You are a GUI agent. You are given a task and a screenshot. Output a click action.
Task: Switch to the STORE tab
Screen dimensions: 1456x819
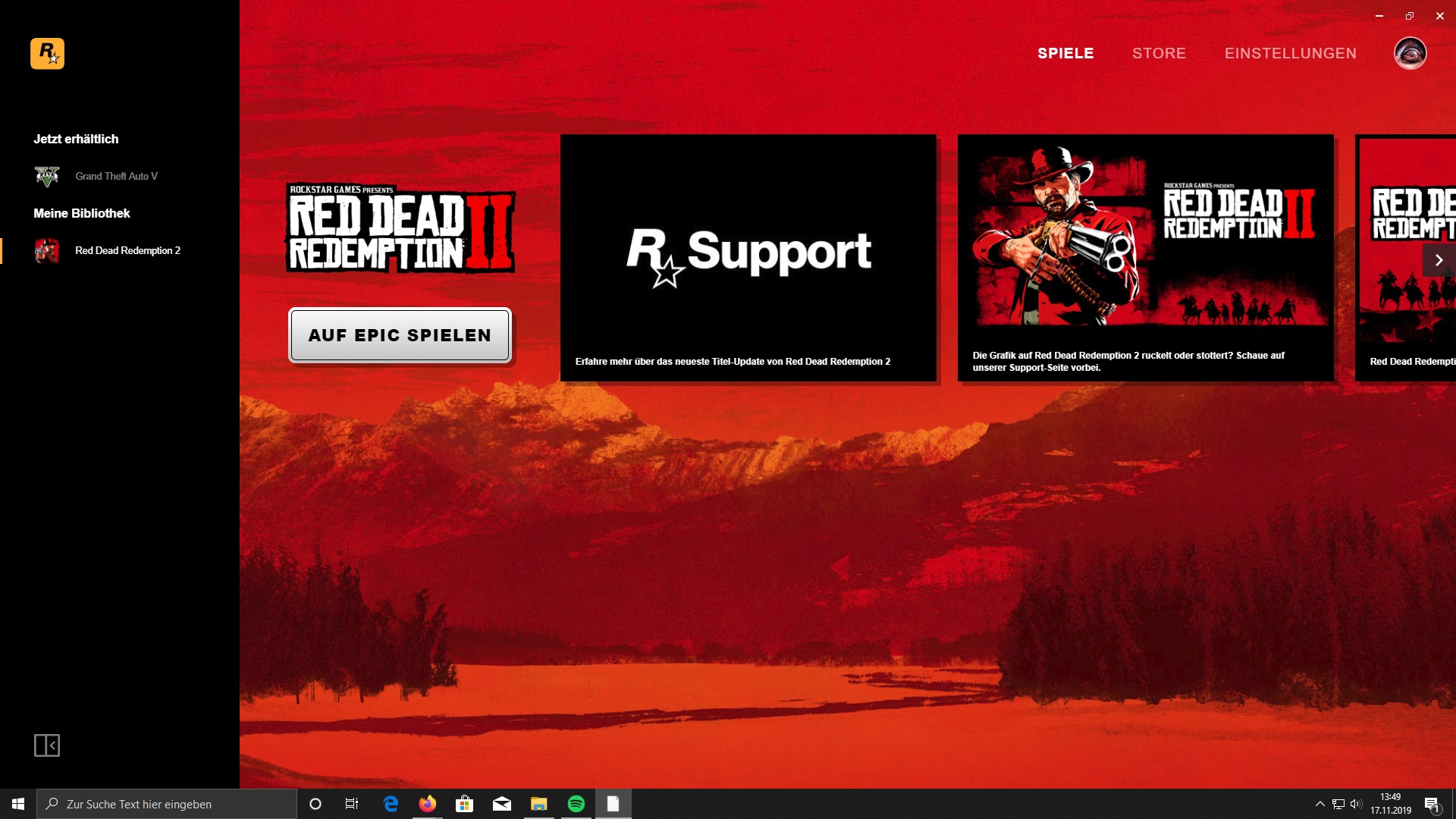[x=1159, y=54]
